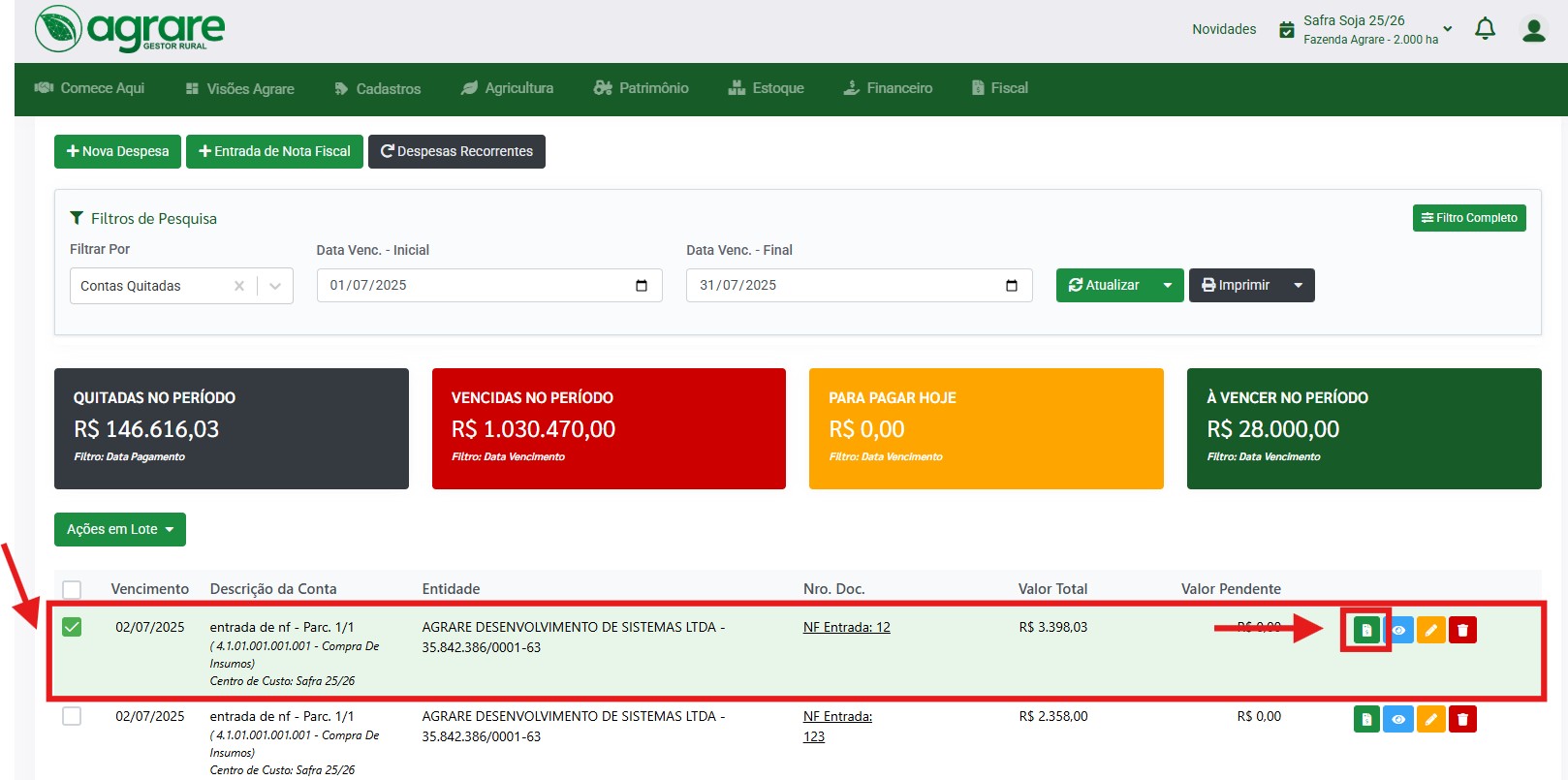Click the Atualizar button
1568x780 pixels.
pos(1104,285)
